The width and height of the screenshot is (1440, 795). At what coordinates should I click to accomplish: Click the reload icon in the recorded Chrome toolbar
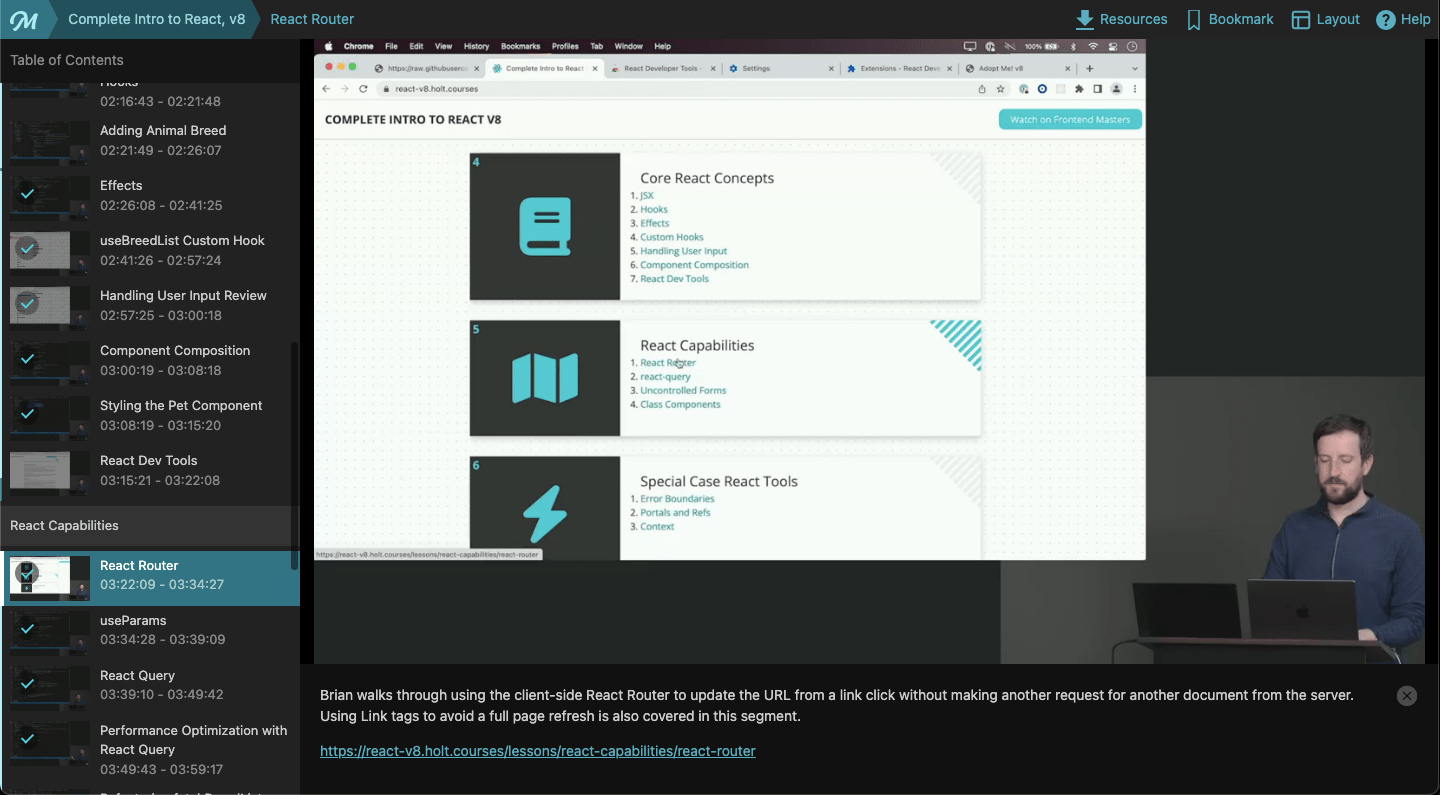coord(365,88)
